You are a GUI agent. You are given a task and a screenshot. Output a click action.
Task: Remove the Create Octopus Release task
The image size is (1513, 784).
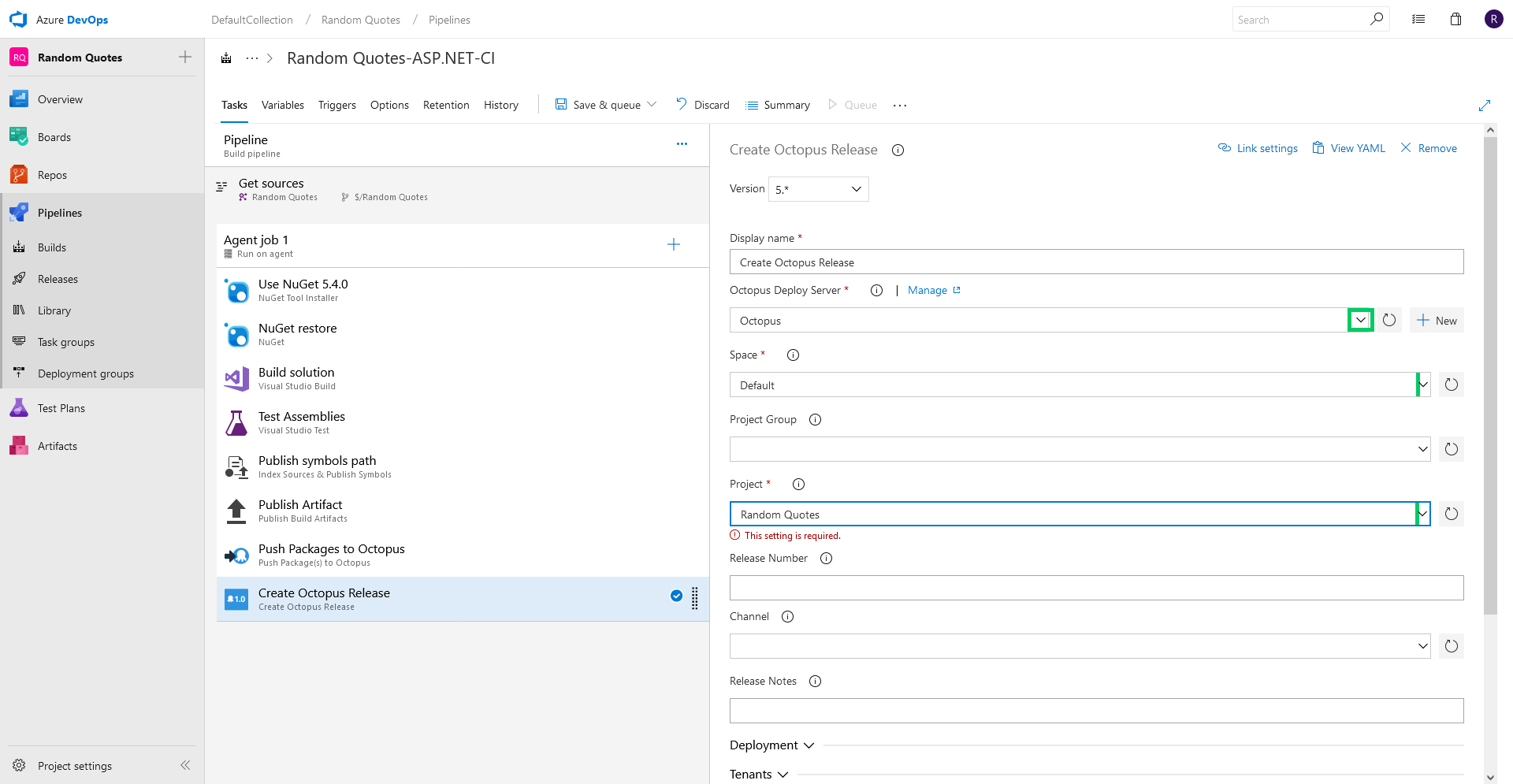1429,148
